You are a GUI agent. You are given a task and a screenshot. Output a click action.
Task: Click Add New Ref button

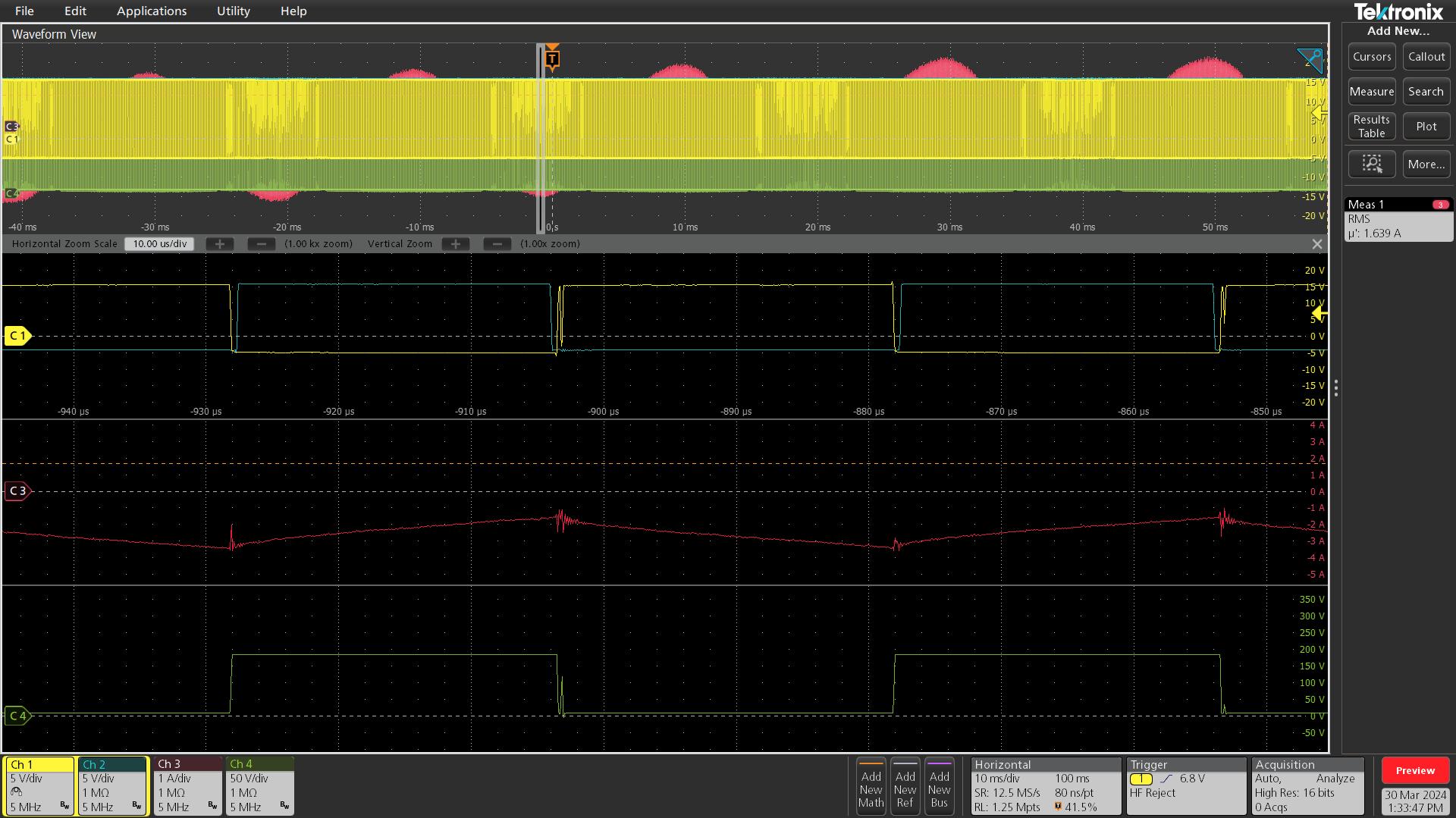905,786
